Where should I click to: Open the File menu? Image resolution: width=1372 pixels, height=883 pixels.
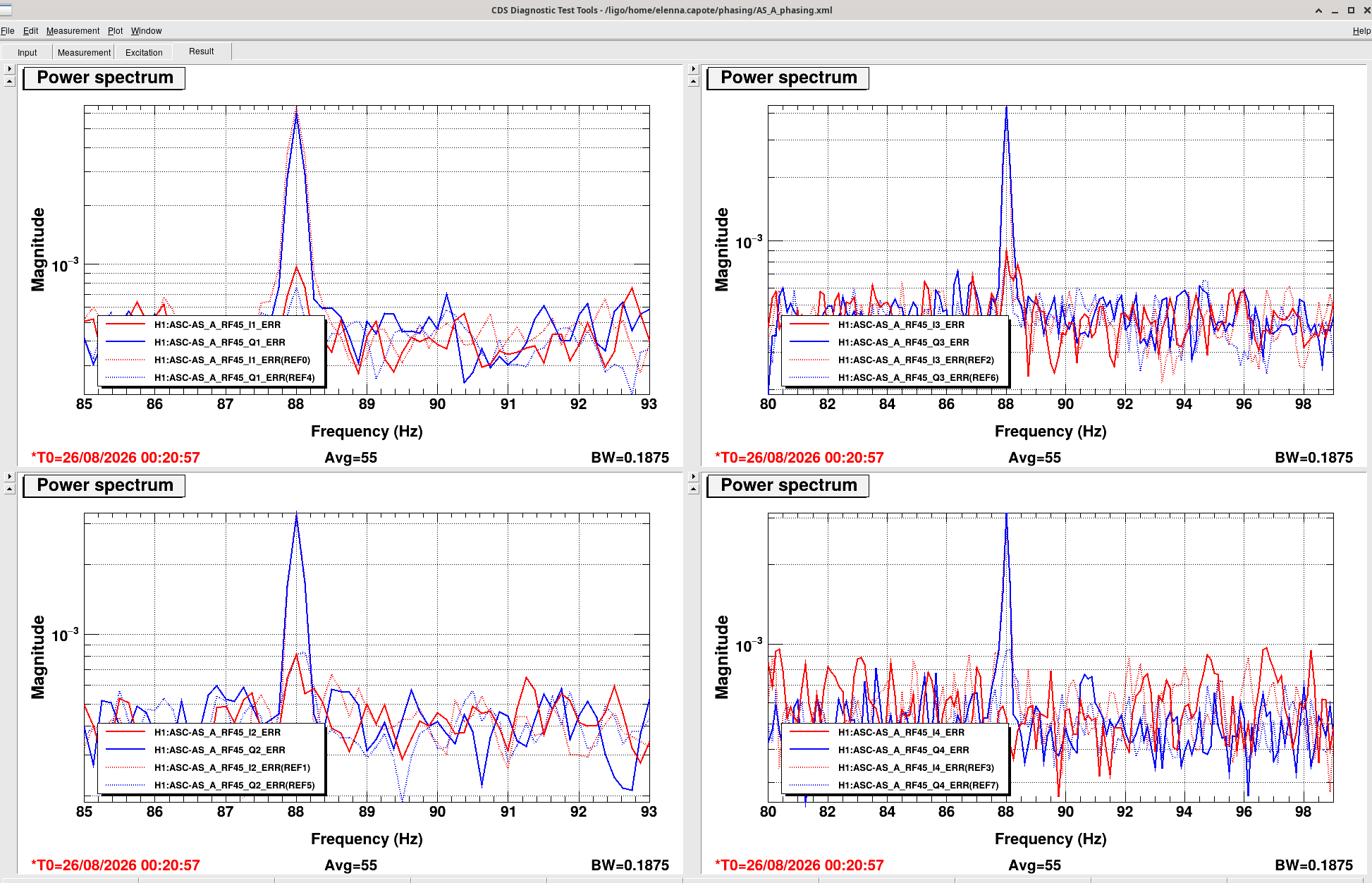click(x=8, y=31)
